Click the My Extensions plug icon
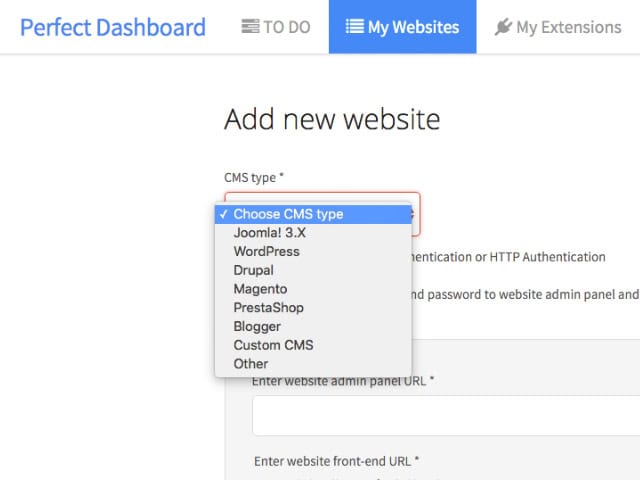 [503, 27]
